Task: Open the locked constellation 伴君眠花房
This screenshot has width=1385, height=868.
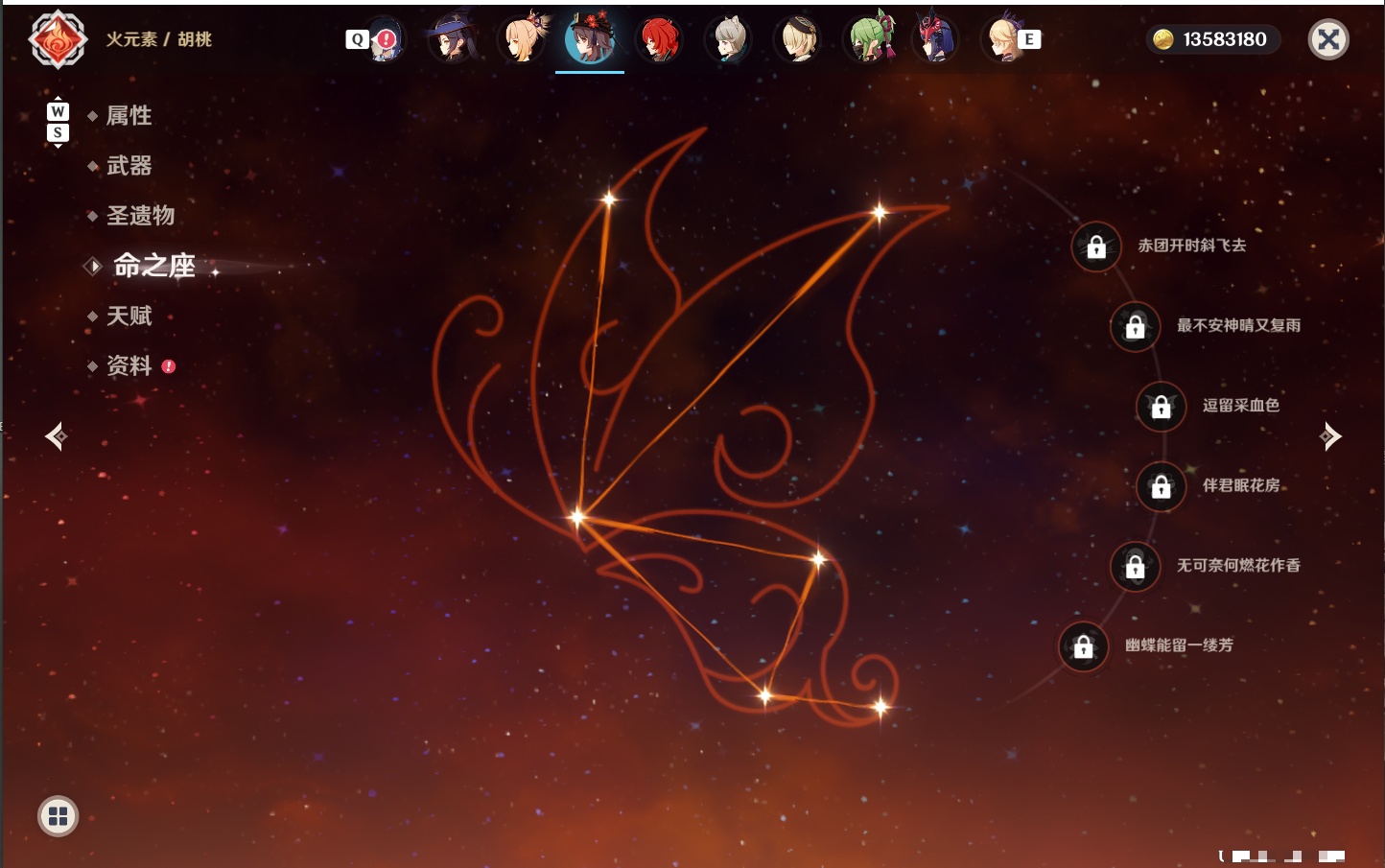Action: point(1162,486)
